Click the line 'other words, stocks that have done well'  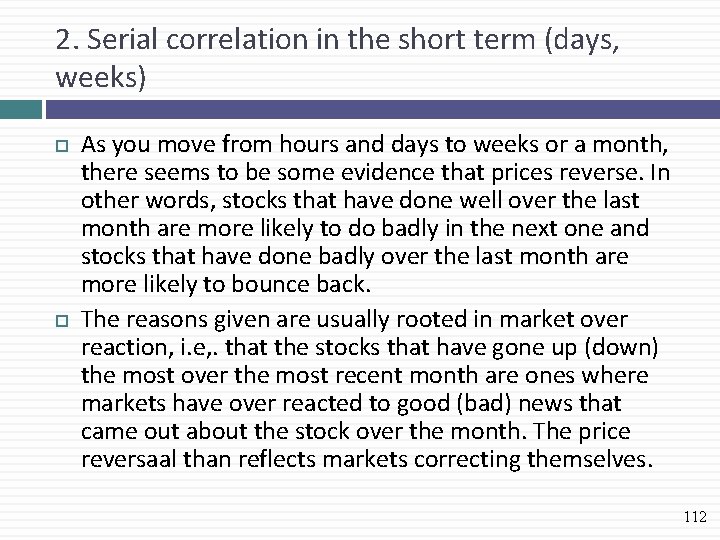360,201
